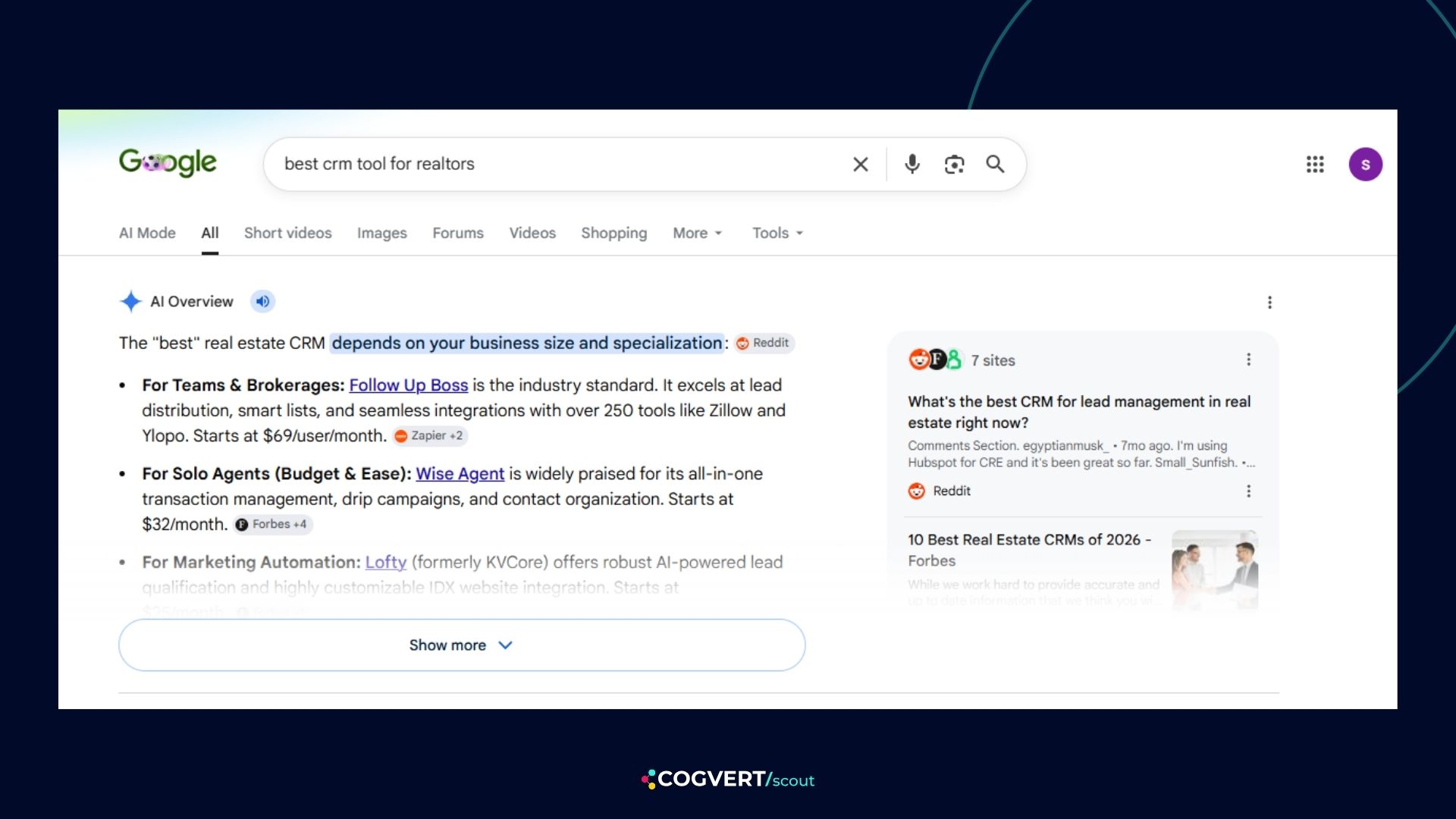Open AI Overview three-dot options menu
The width and height of the screenshot is (1456, 819).
tap(1269, 303)
